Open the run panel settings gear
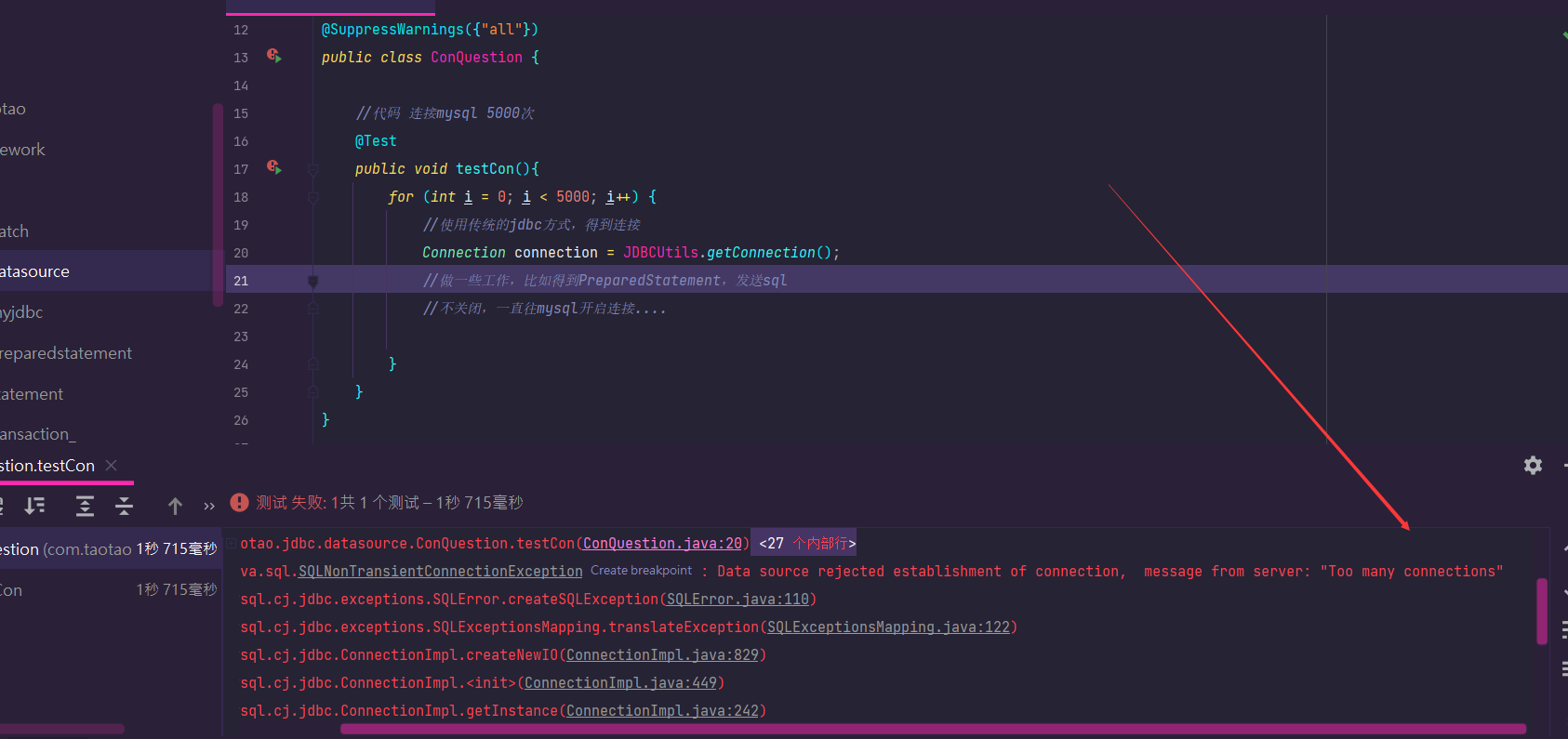This screenshot has height=739, width=1568. click(x=1533, y=465)
